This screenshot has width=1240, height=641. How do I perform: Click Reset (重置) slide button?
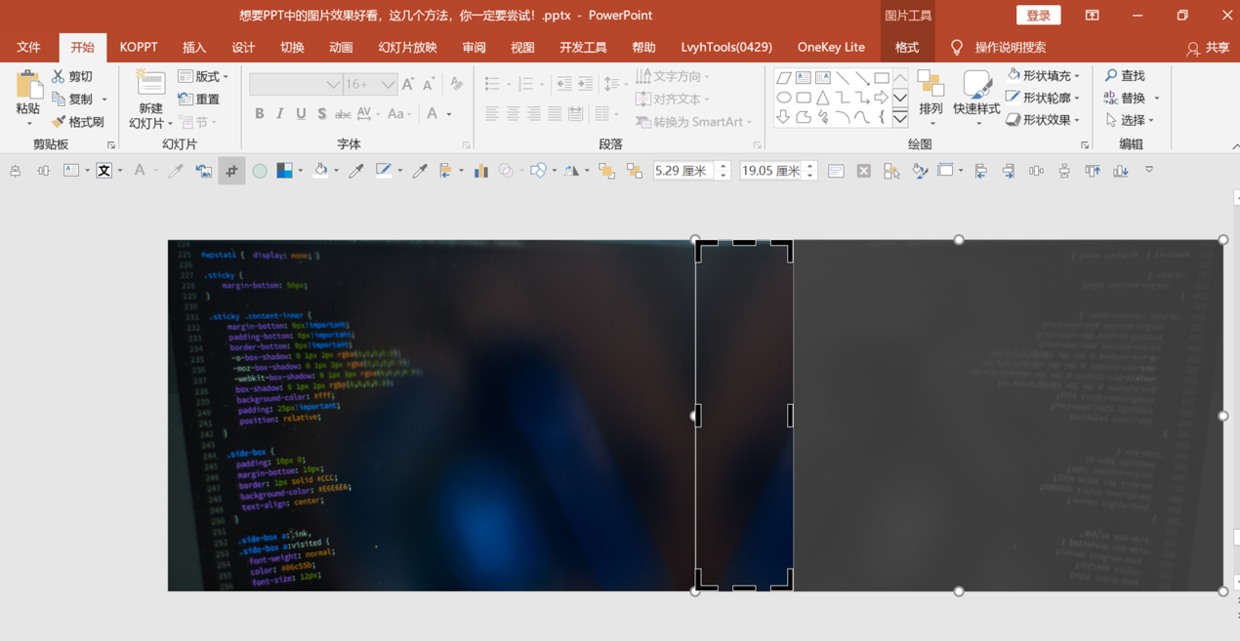point(199,99)
